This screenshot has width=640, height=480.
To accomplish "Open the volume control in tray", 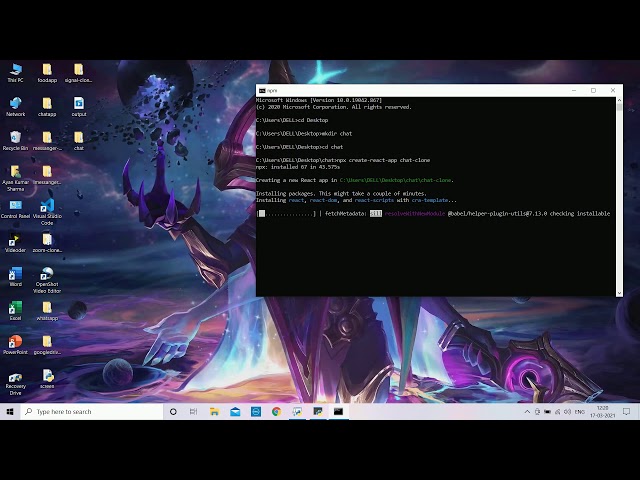I will [x=567, y=411].
